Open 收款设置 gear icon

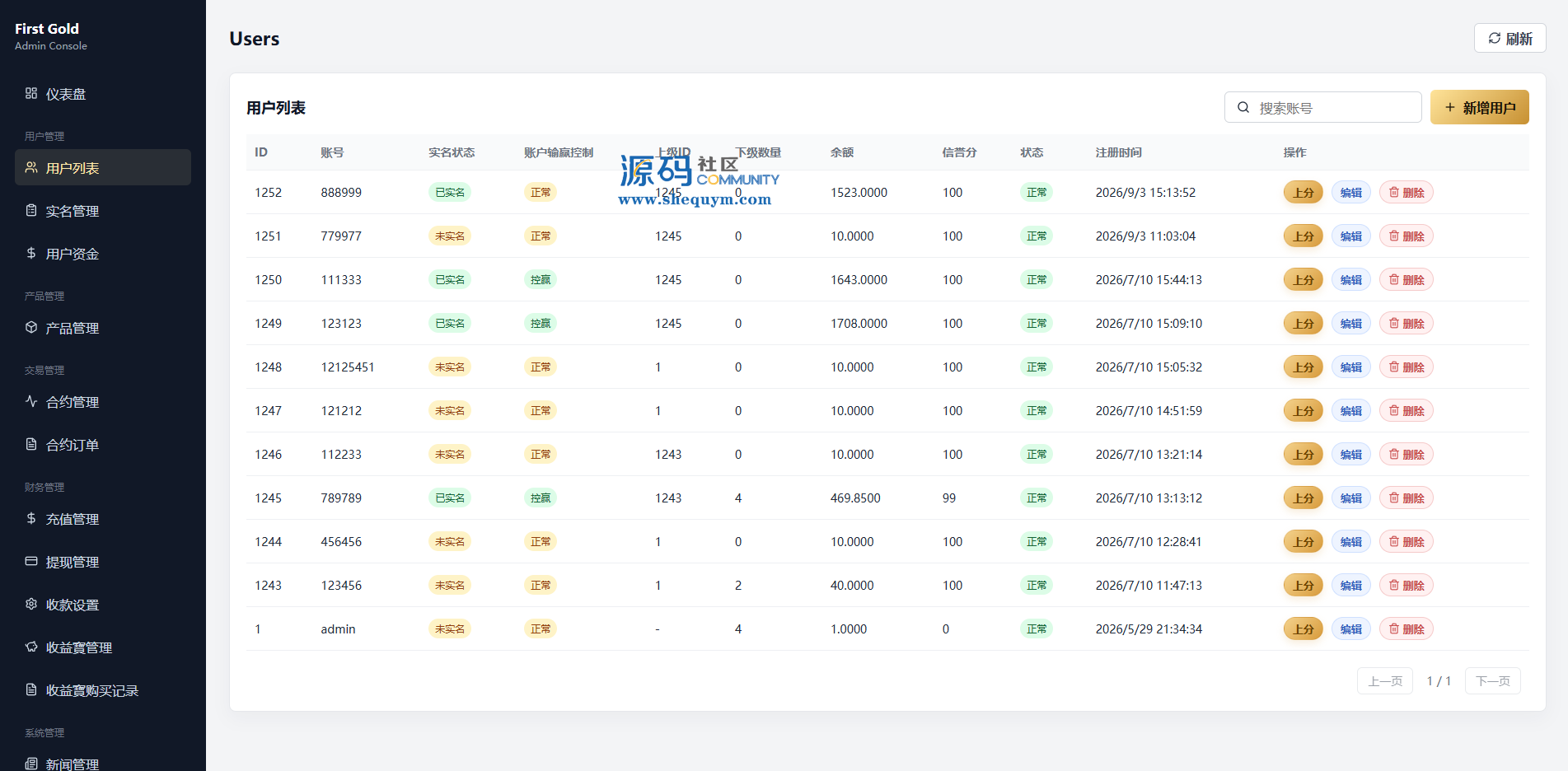[31, 604]
